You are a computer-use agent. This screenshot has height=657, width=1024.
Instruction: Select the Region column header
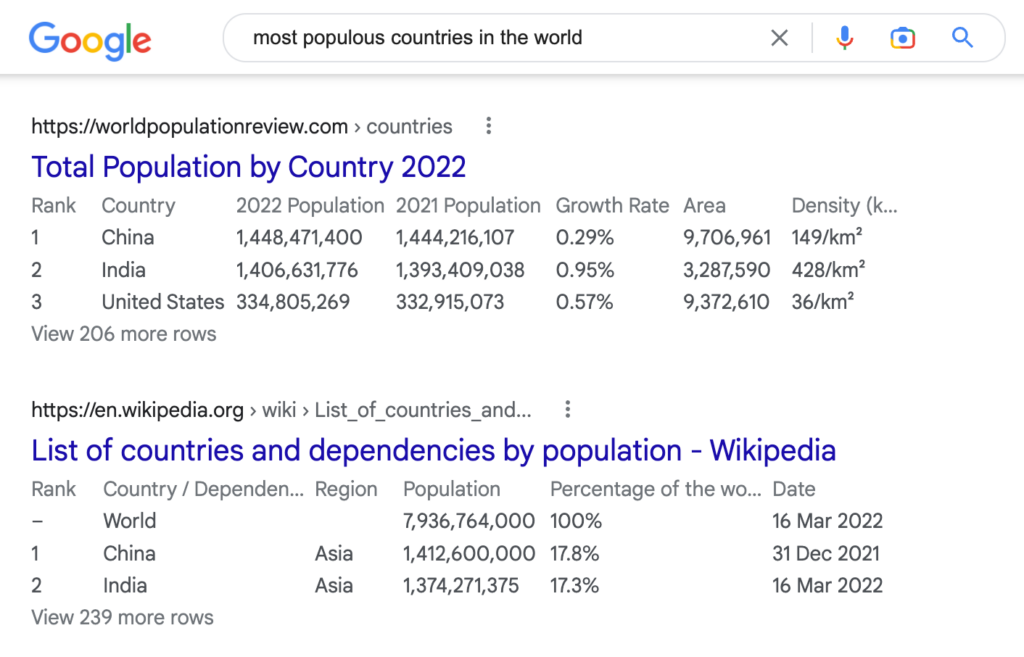(x=346, y=489)
